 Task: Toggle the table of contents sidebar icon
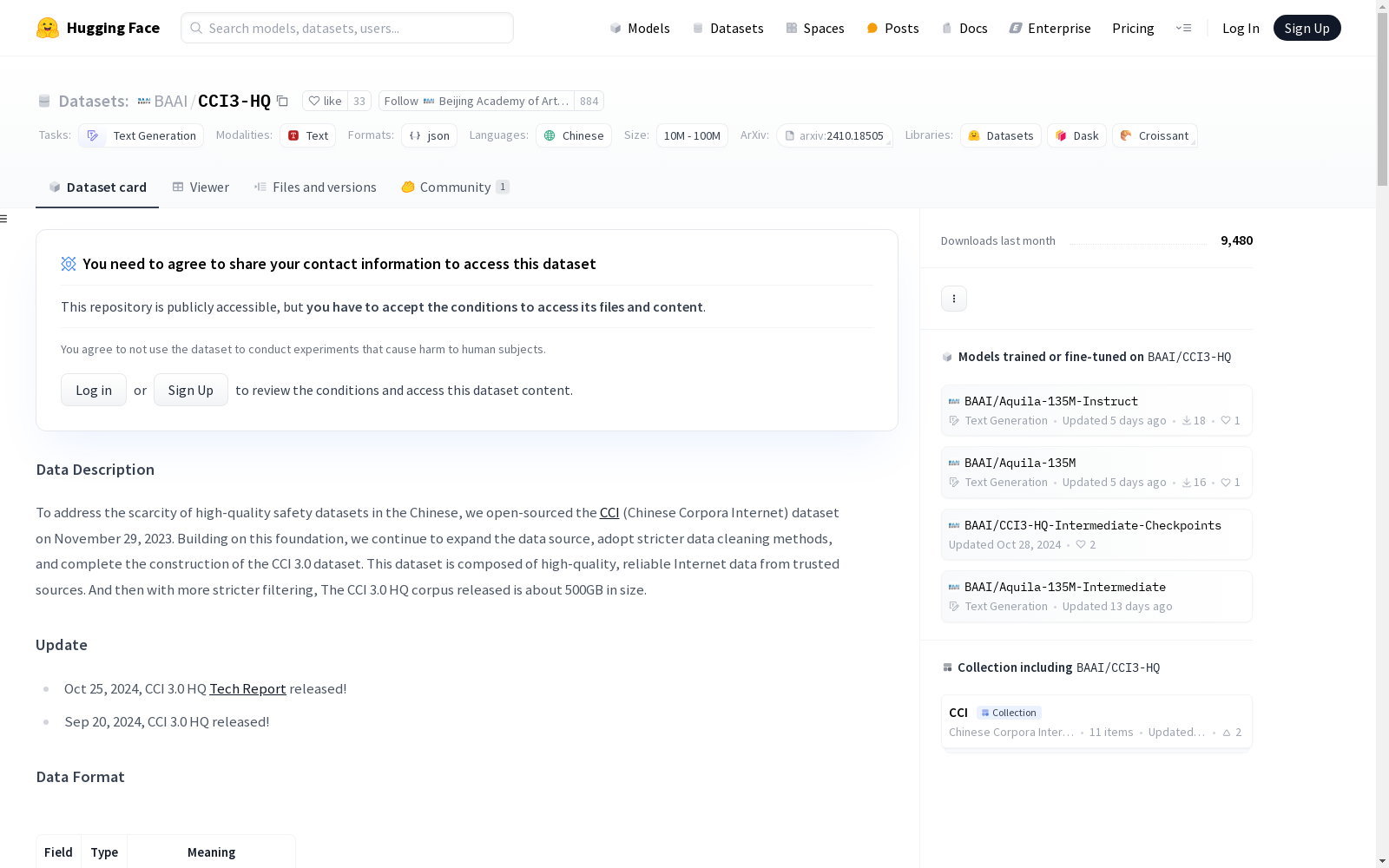pos(4,219)
